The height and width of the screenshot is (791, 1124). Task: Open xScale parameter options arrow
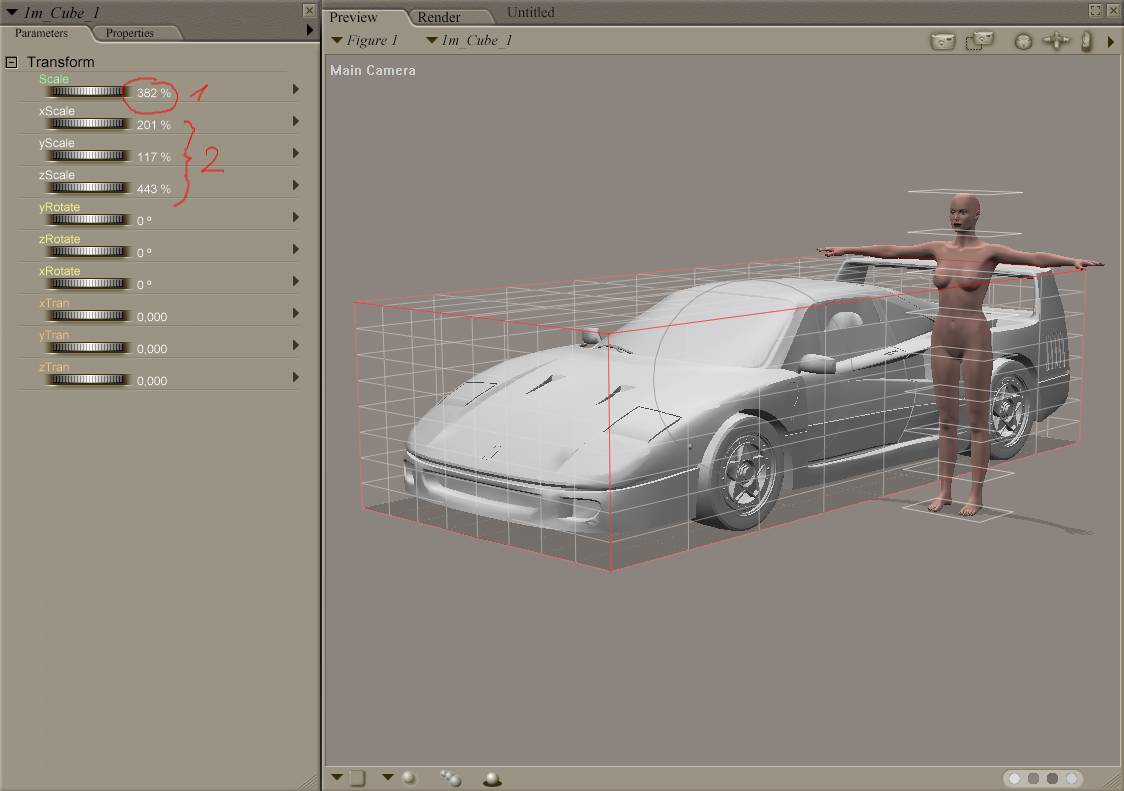(x=295, y=121)
